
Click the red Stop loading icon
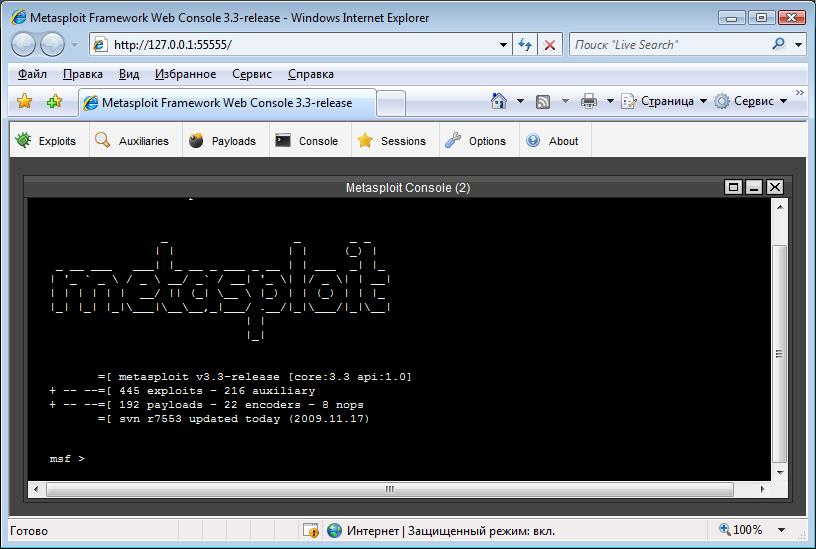pos(550,45)
